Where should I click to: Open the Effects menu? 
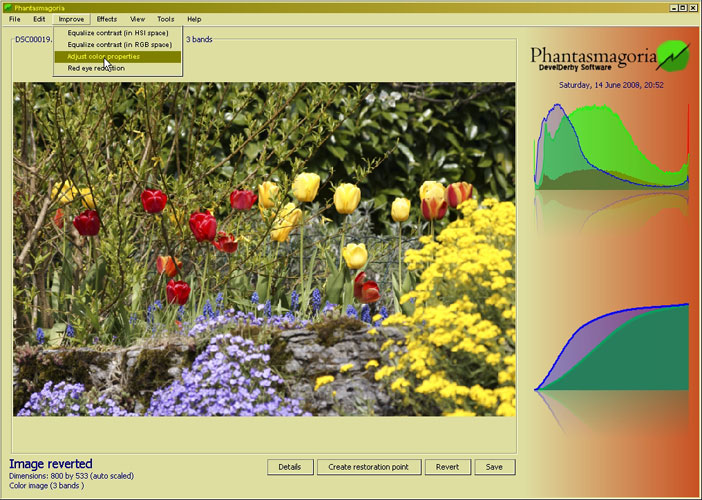click(x=106, y=19)
